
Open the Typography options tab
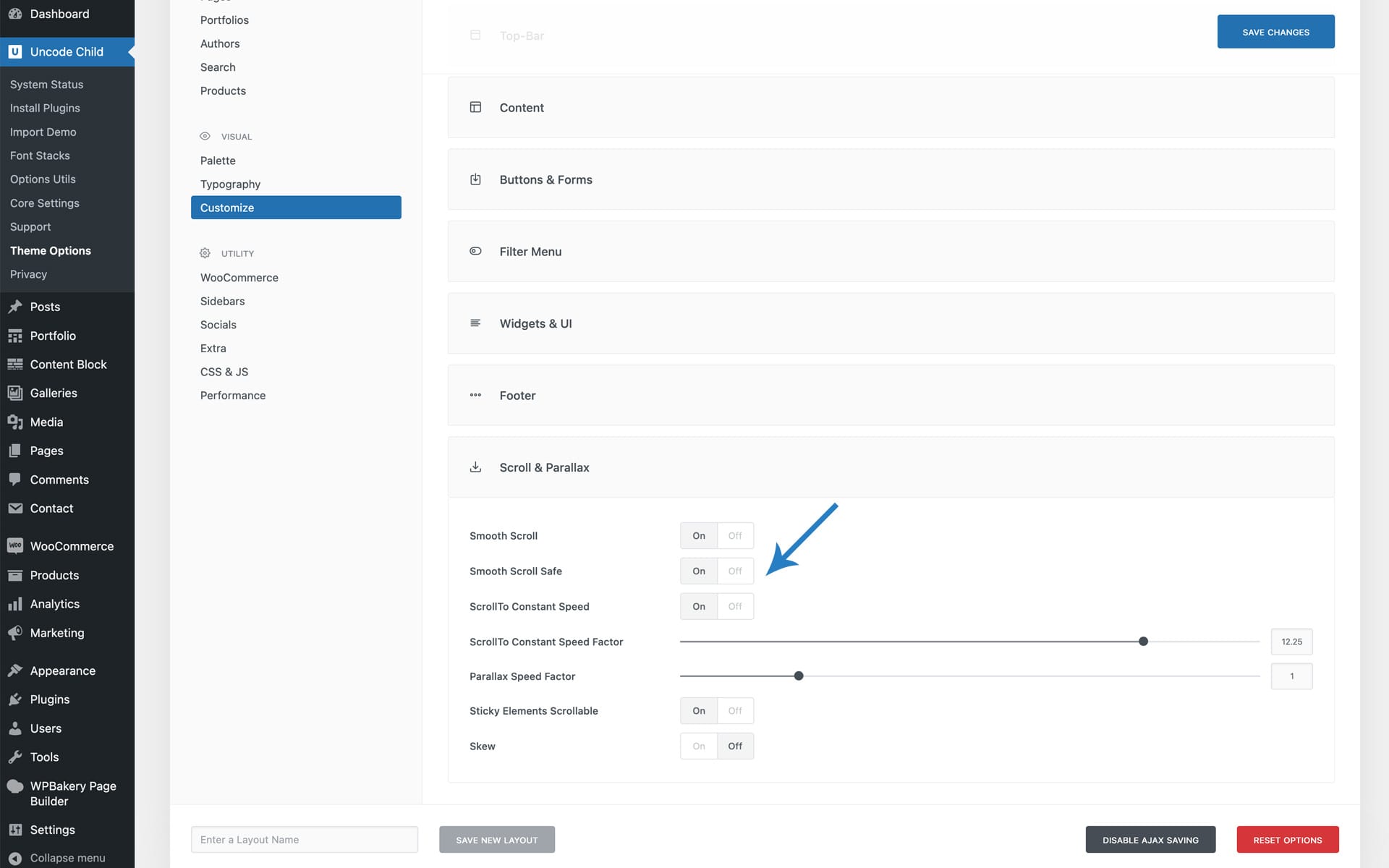click(x=230, y=184)
